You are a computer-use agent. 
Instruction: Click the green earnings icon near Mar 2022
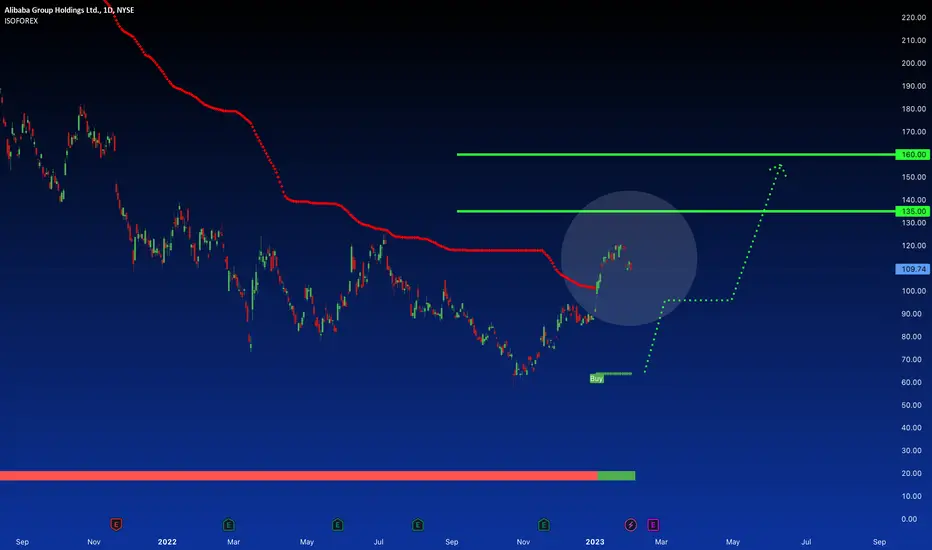229,524
